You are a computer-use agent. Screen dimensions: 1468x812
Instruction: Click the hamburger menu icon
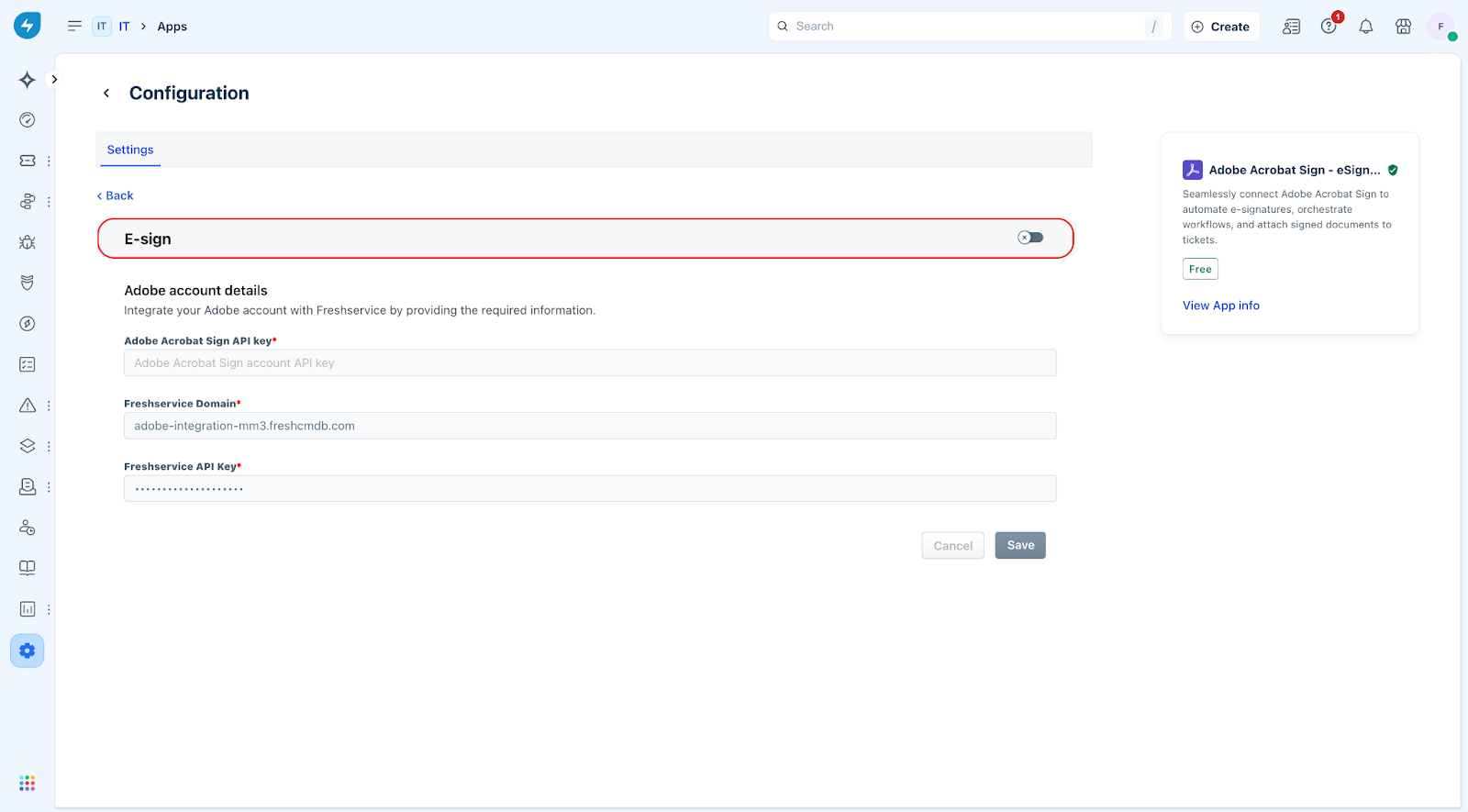pyautogui.click(x=74, y=26)
